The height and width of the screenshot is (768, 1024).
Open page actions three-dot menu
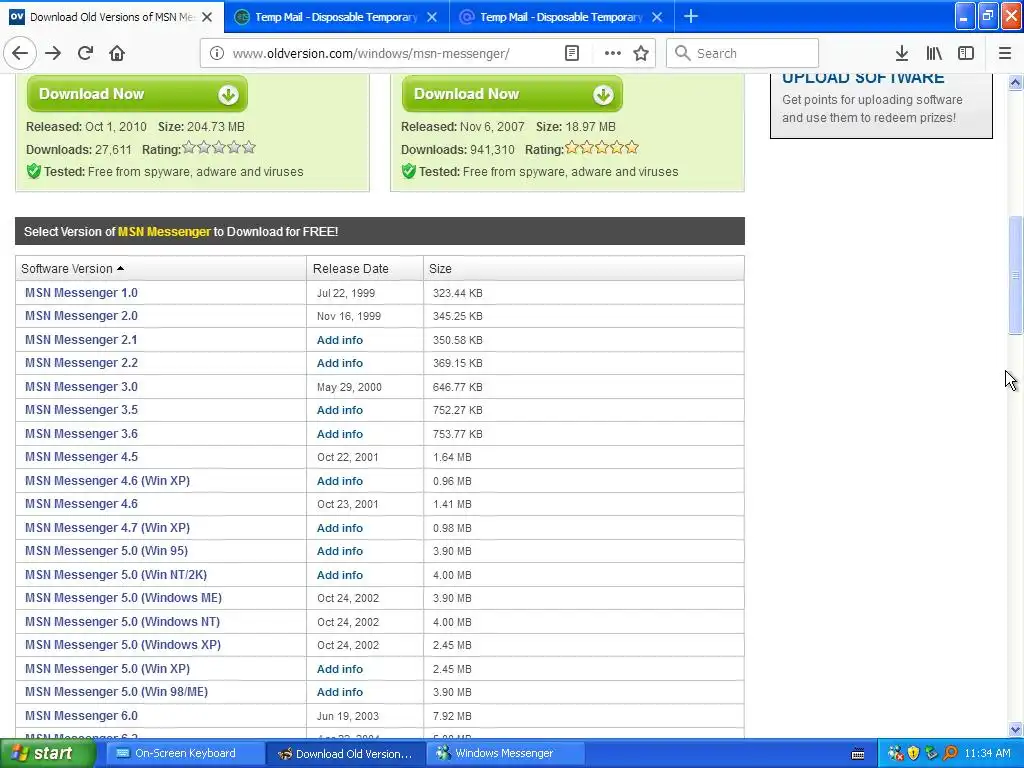pos(613,54)
